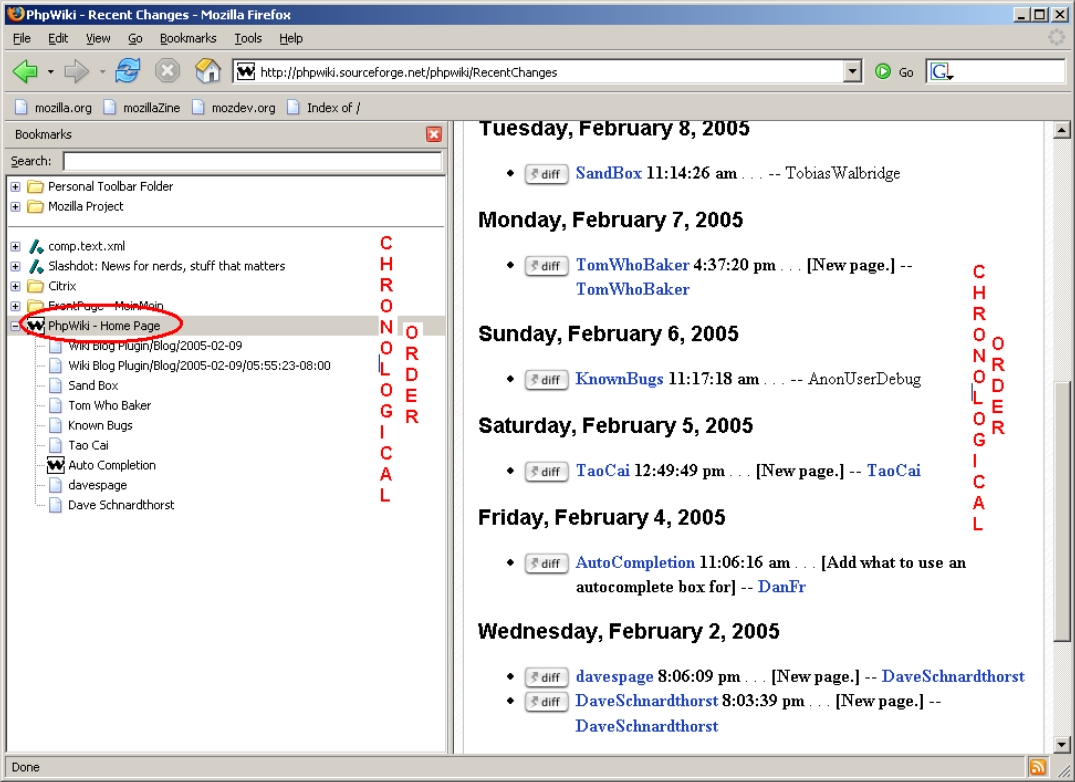Open the DanFr author link
This screenshot has height=782, width=1075.
tap(782, 587)
